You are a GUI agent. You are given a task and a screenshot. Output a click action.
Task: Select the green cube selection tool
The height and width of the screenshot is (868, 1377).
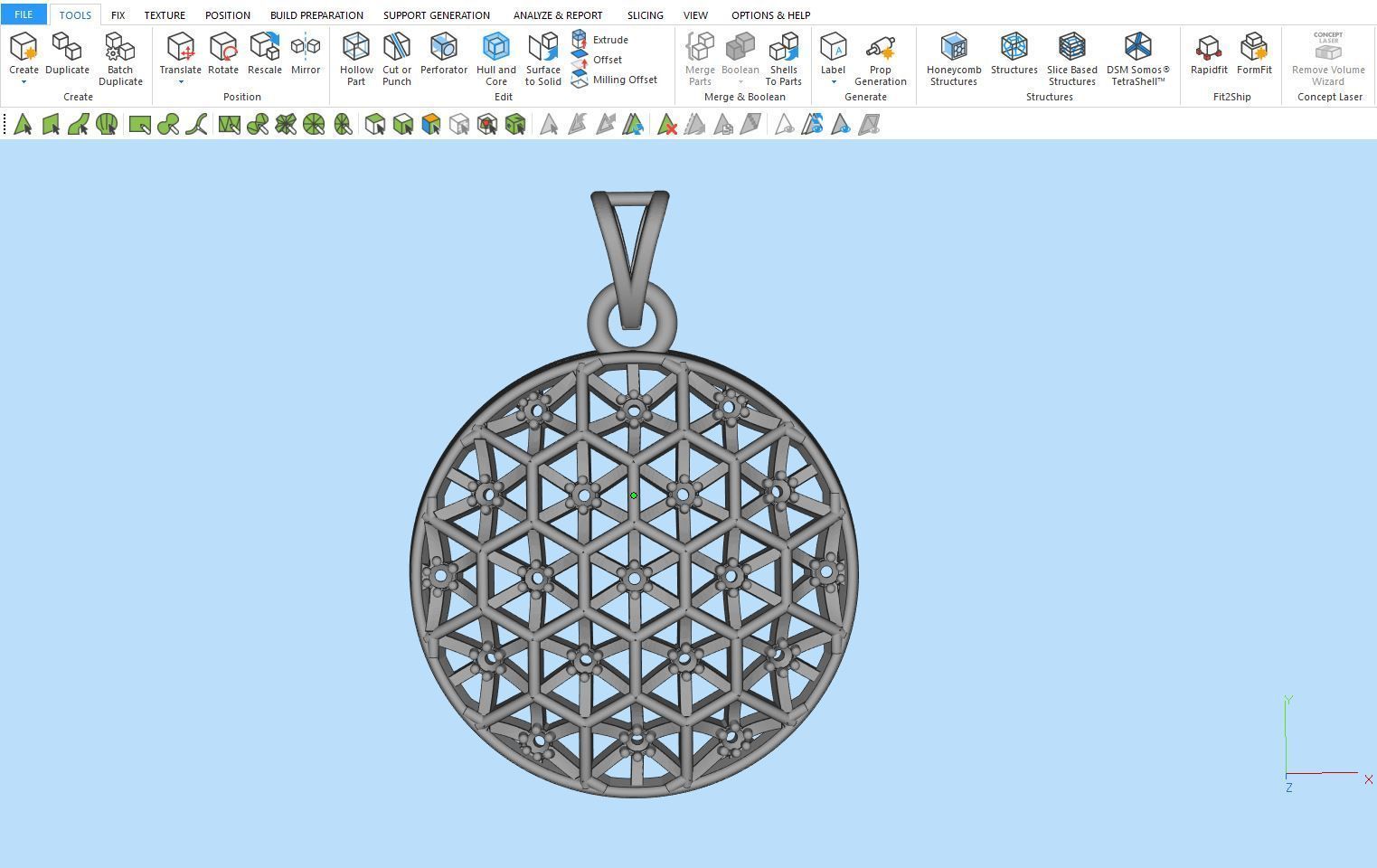click(402, 125)
